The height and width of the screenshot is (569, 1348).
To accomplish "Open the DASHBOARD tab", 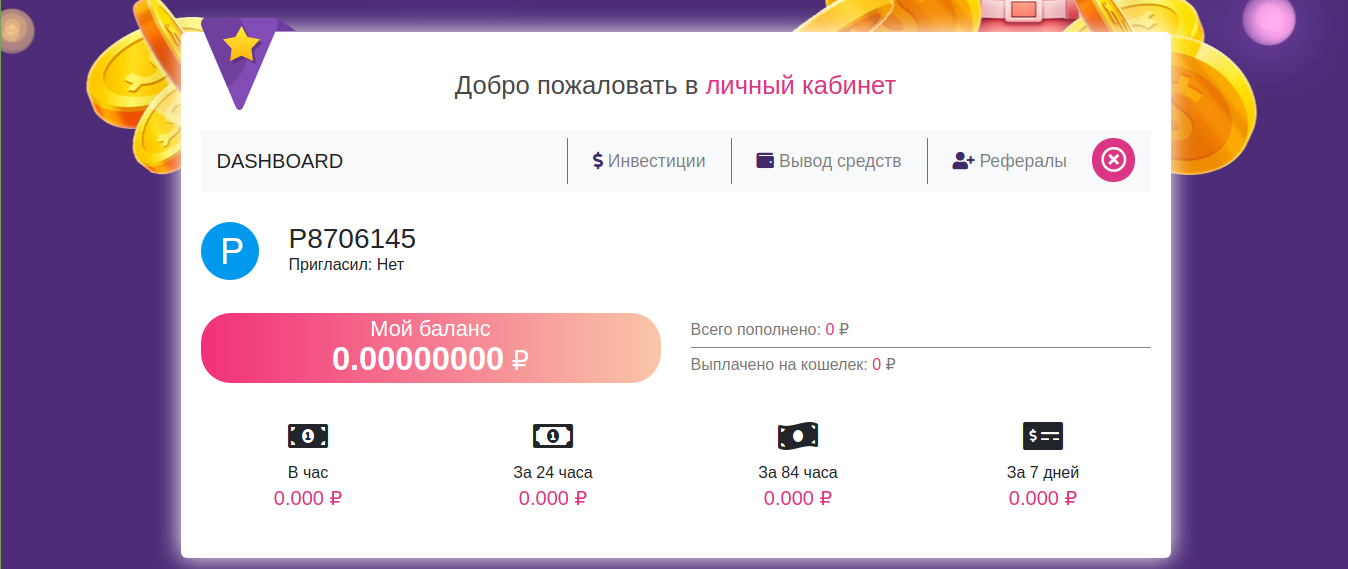I will tap(280, 161).
